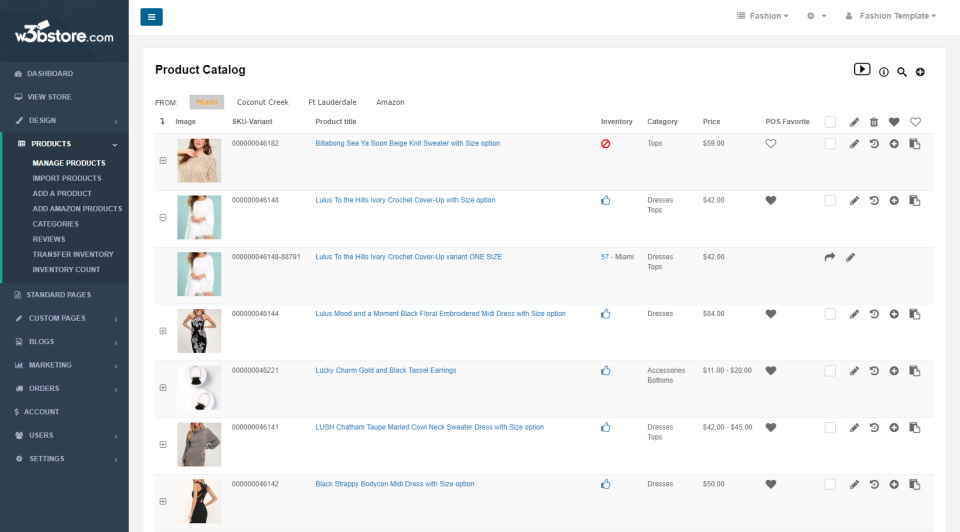Switch to the Coconut Creek location tab

click(262, 102)
